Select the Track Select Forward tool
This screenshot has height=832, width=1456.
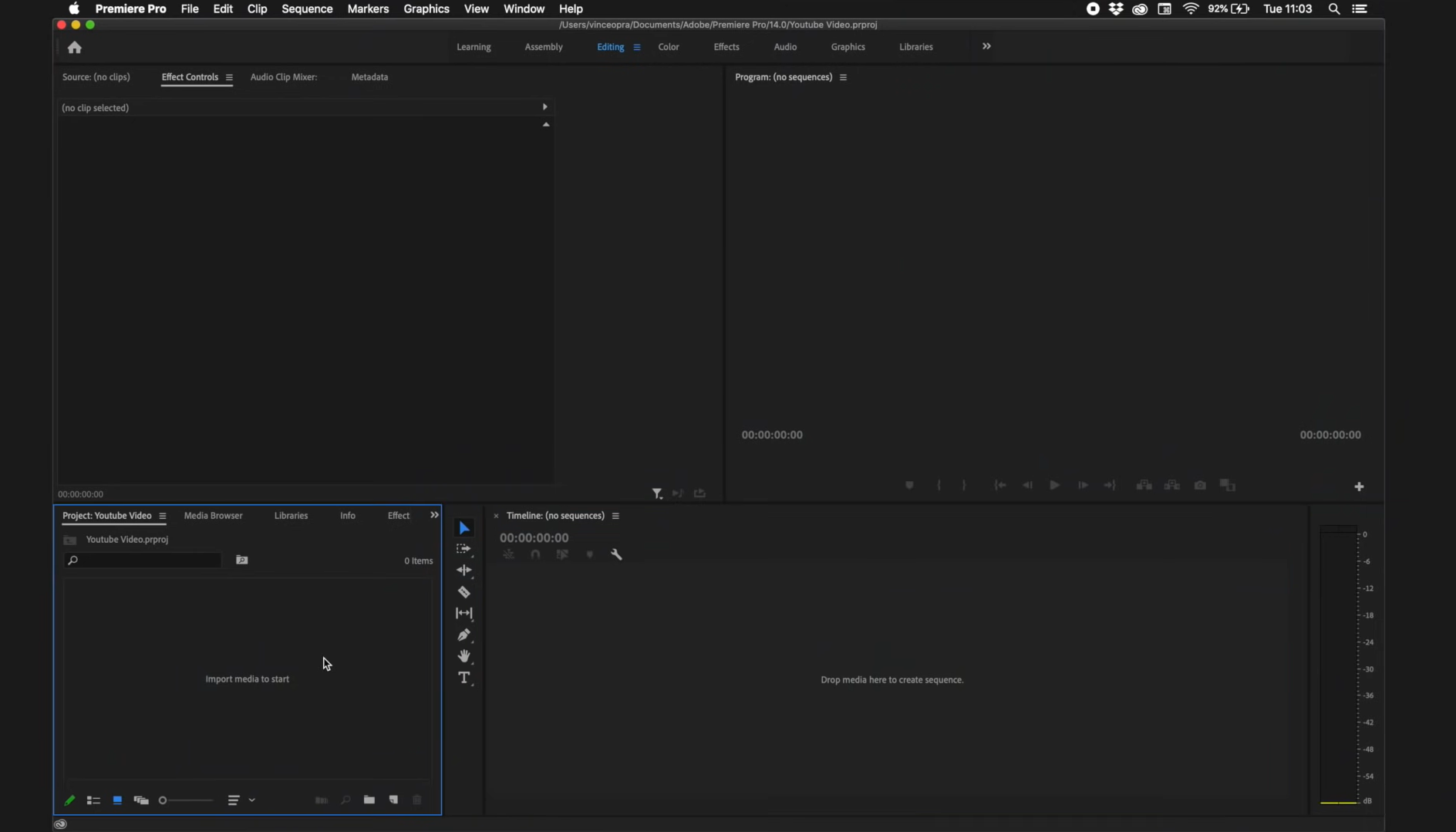[x=463, y=549]
